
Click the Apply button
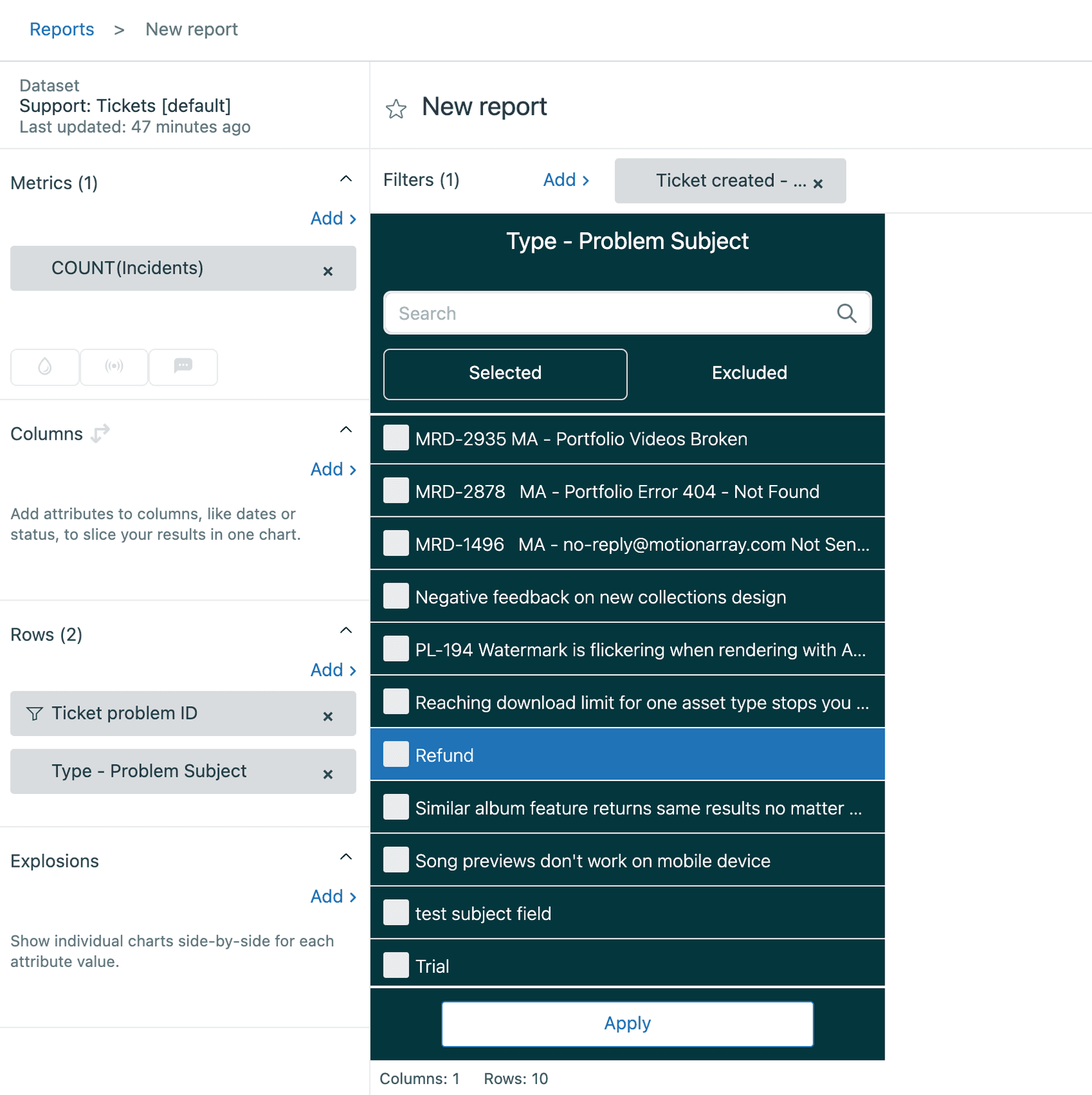point(627,1023)
